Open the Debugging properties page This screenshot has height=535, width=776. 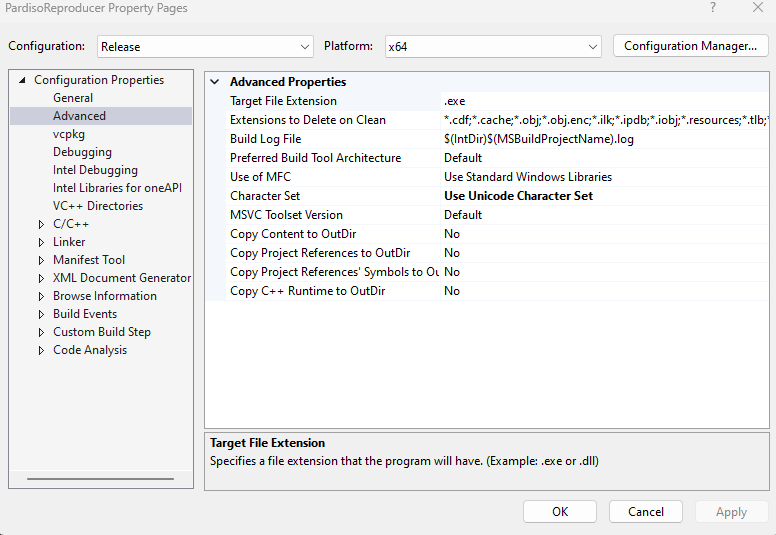82,152
